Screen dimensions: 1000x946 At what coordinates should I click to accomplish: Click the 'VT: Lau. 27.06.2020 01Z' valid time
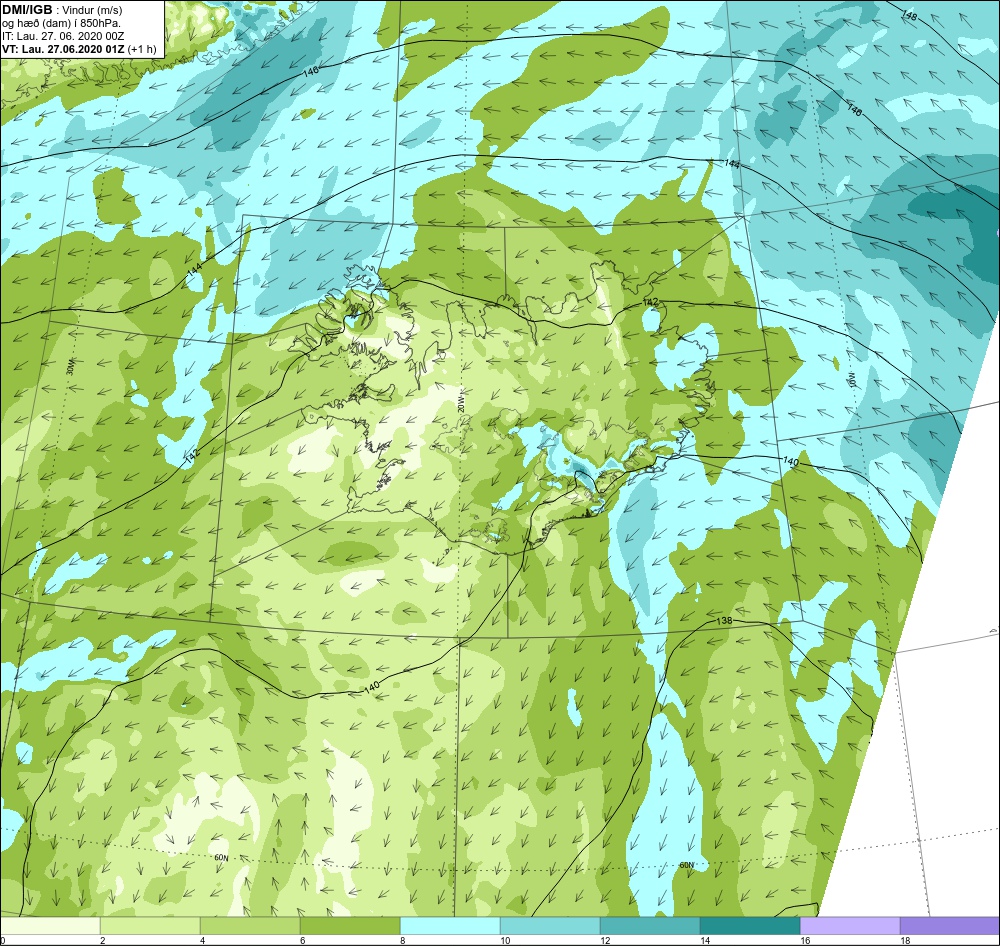[x=64, y=49]
